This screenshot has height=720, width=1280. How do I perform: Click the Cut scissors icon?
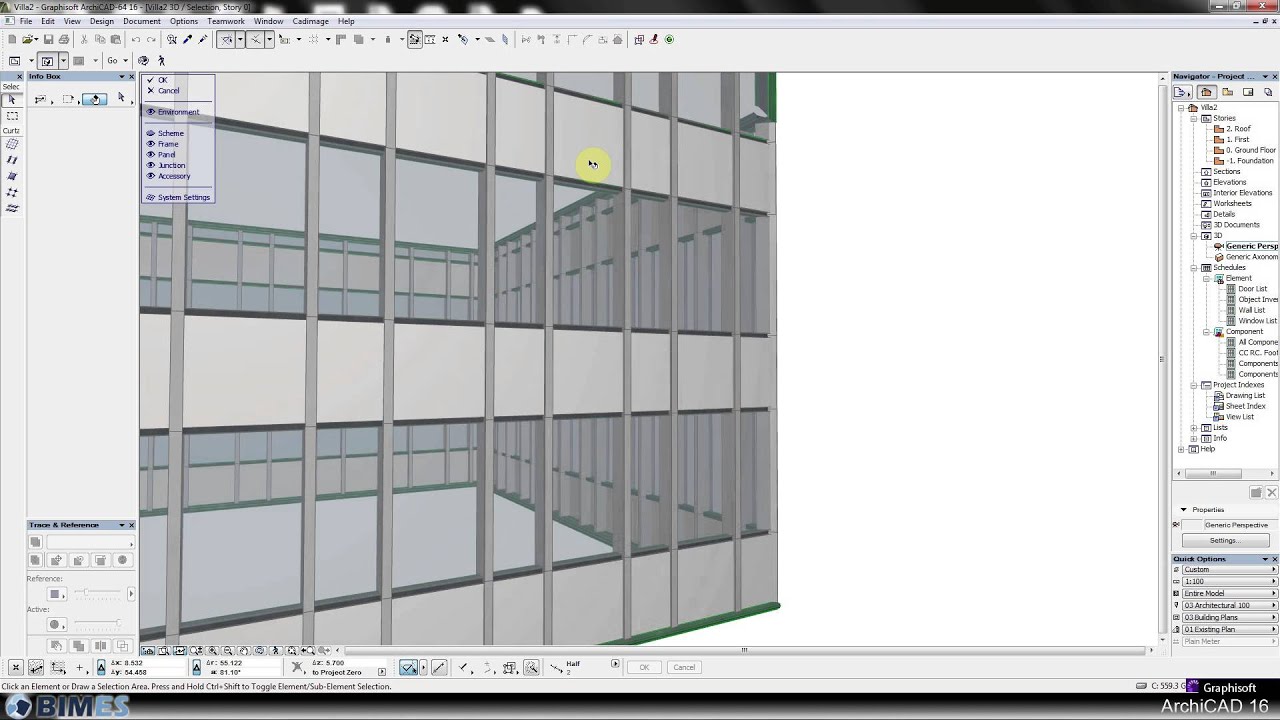coord(84,40)
